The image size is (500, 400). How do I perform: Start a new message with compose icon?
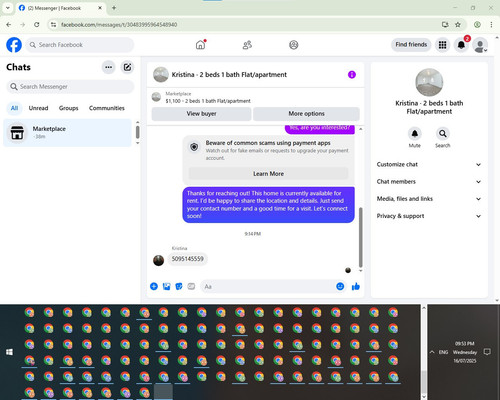point(127,67)
